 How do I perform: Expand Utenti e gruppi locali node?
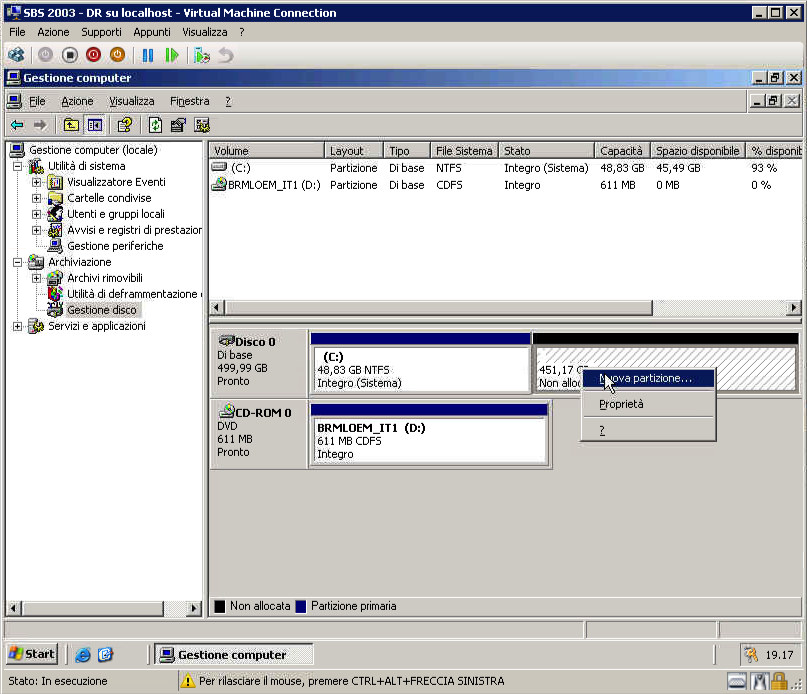[37, 214]
